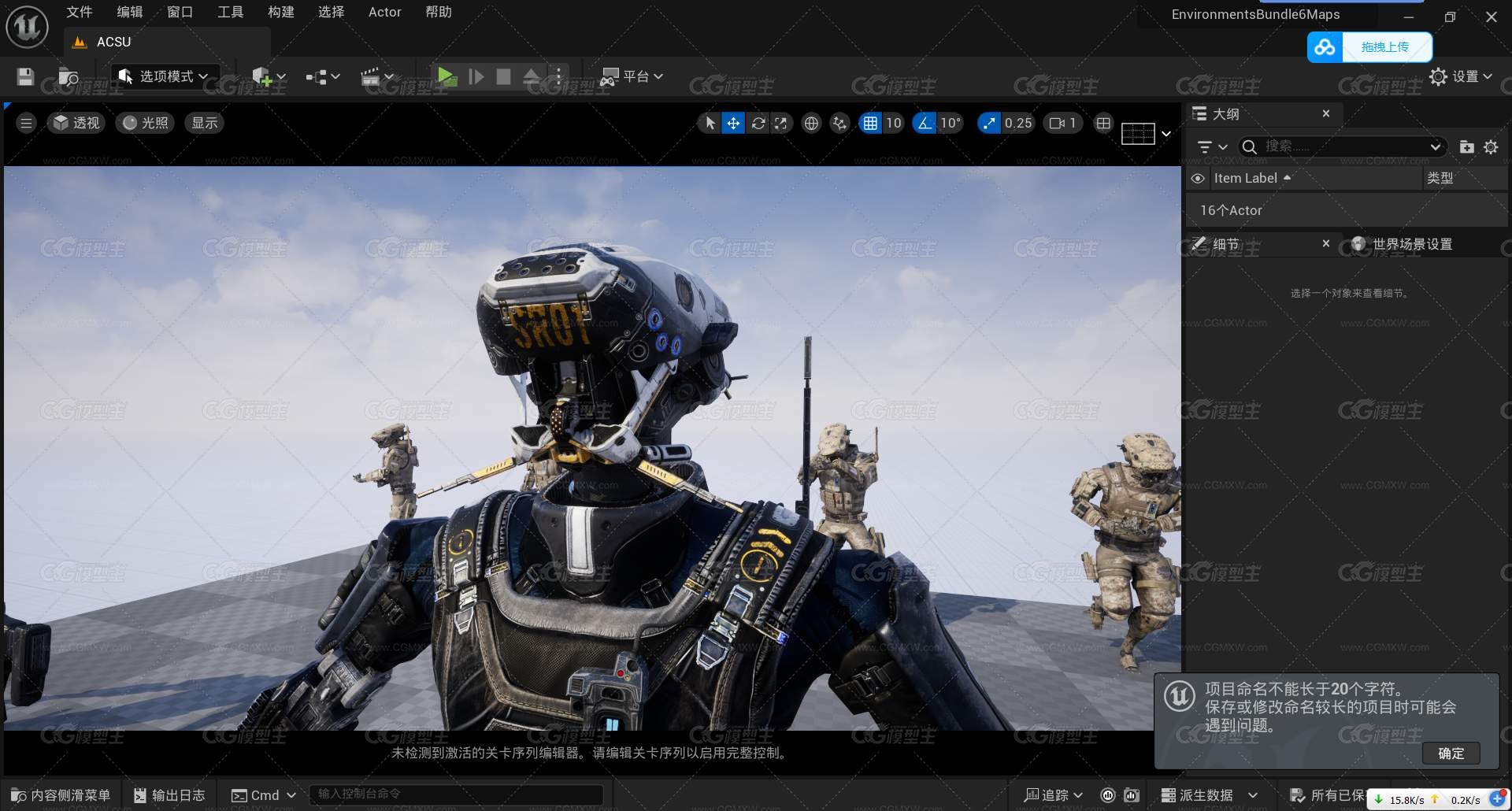Click the 显示 show flags button
The width and height of the screenshot is (1512, 811).
[205, 123]
